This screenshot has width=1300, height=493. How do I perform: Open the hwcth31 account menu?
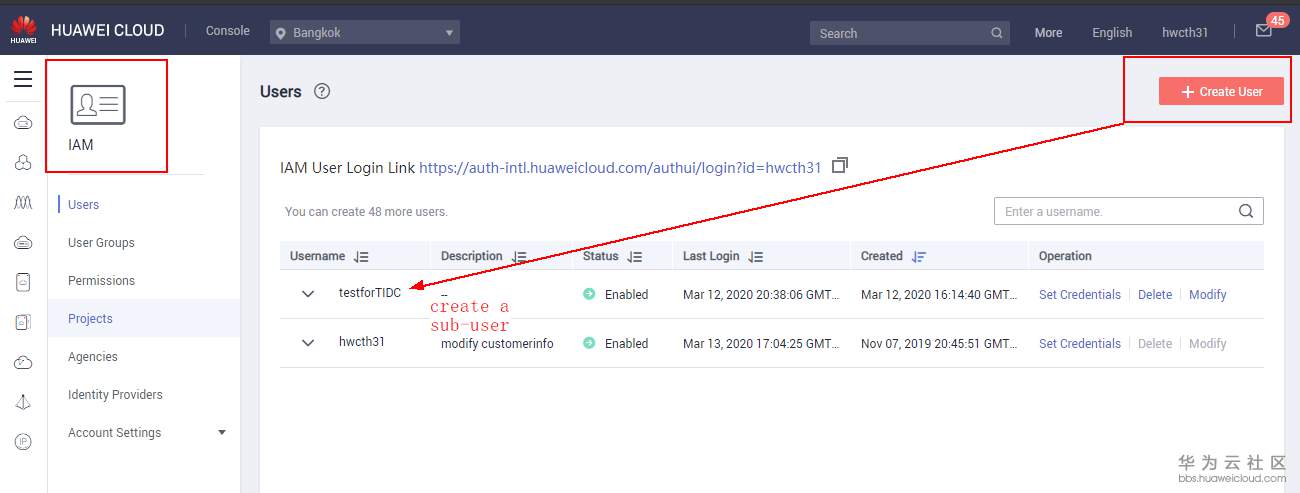tap(1185, 33)
